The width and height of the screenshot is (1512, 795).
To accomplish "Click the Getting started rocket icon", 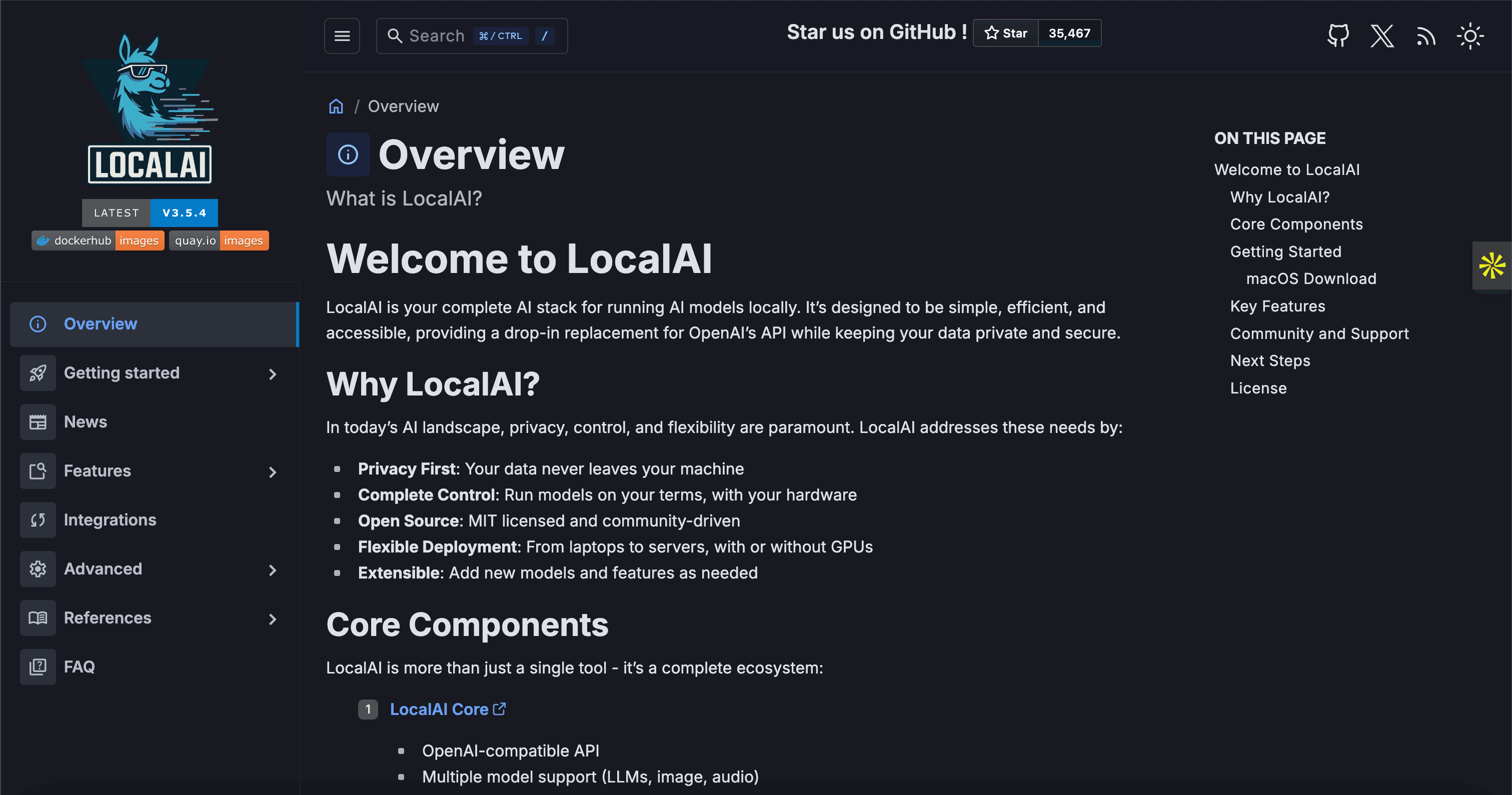I will point(38,373).
